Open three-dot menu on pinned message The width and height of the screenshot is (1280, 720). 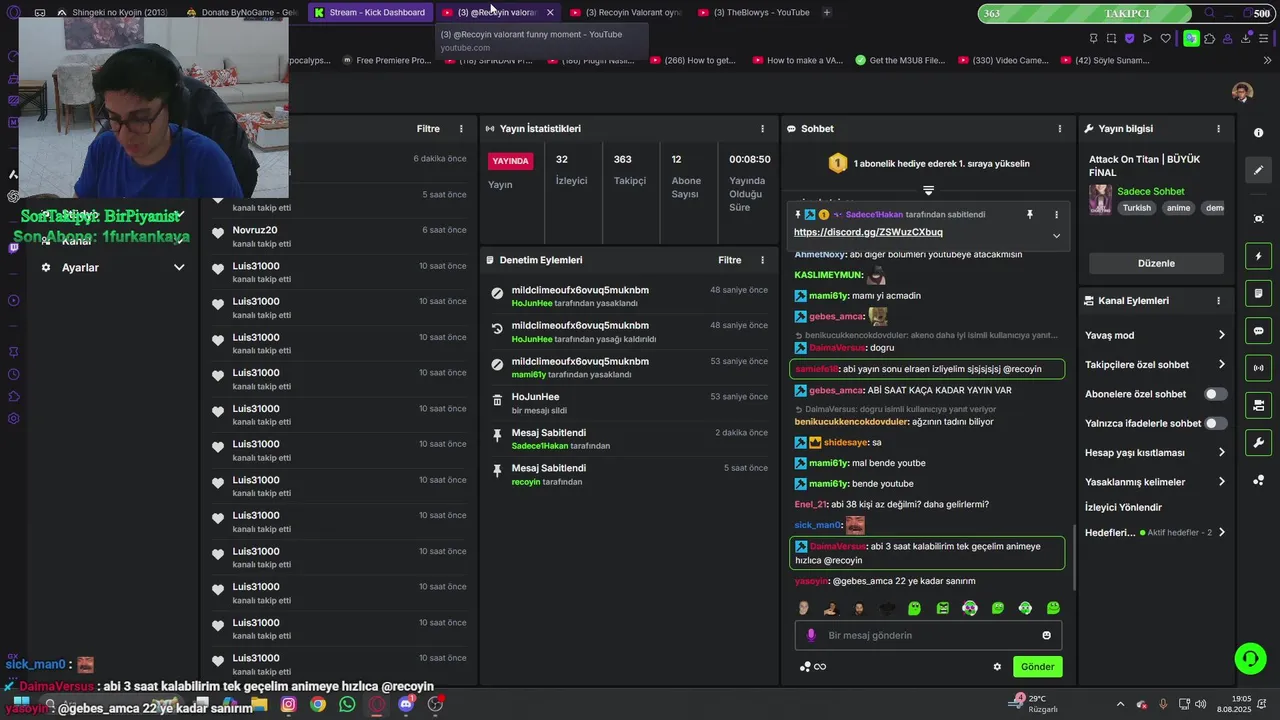(1056, 215)
